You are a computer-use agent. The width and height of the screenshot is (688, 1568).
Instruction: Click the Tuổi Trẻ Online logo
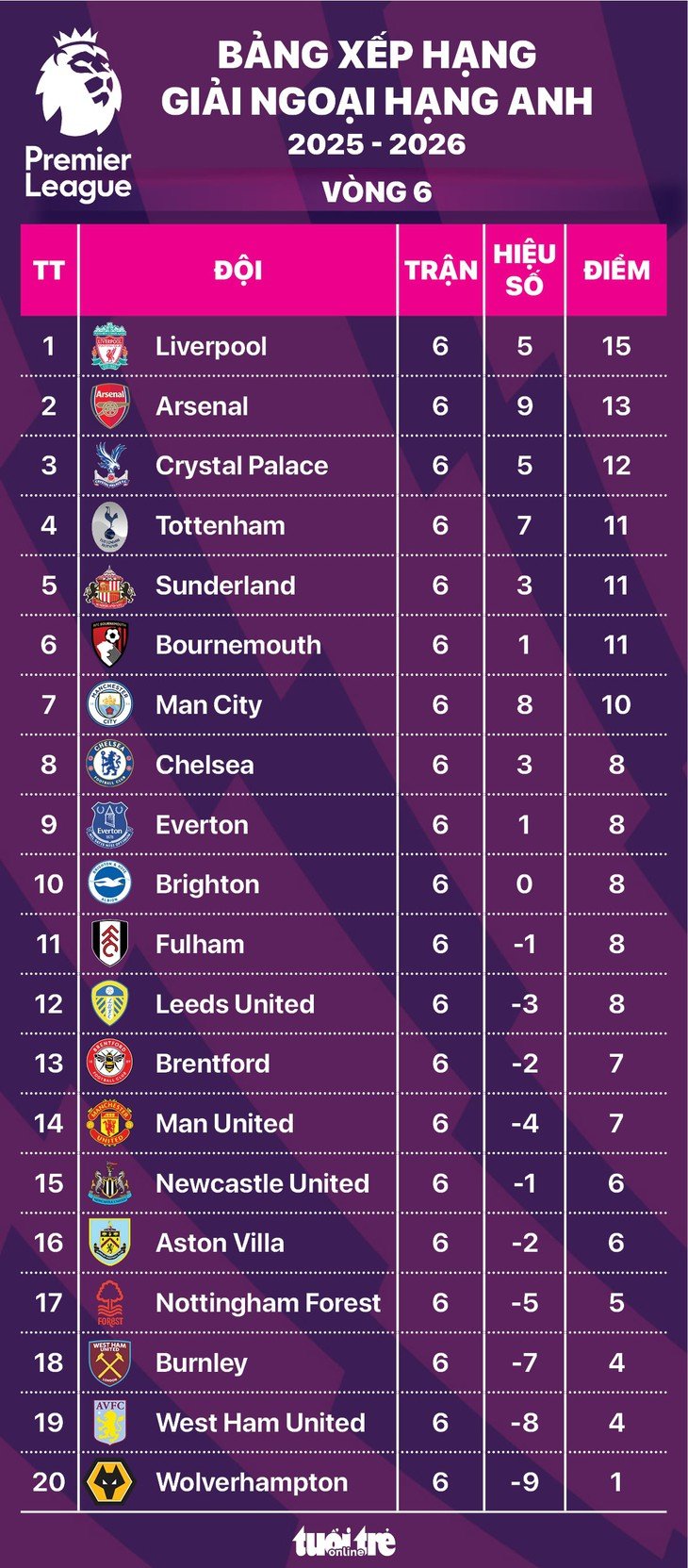(x=344, y=1541)
